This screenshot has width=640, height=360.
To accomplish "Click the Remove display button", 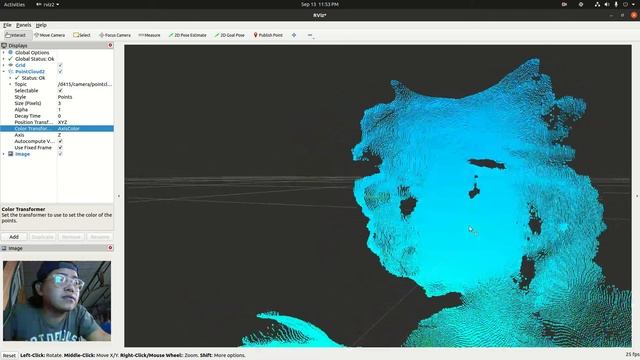I will [x=71, y=237].
